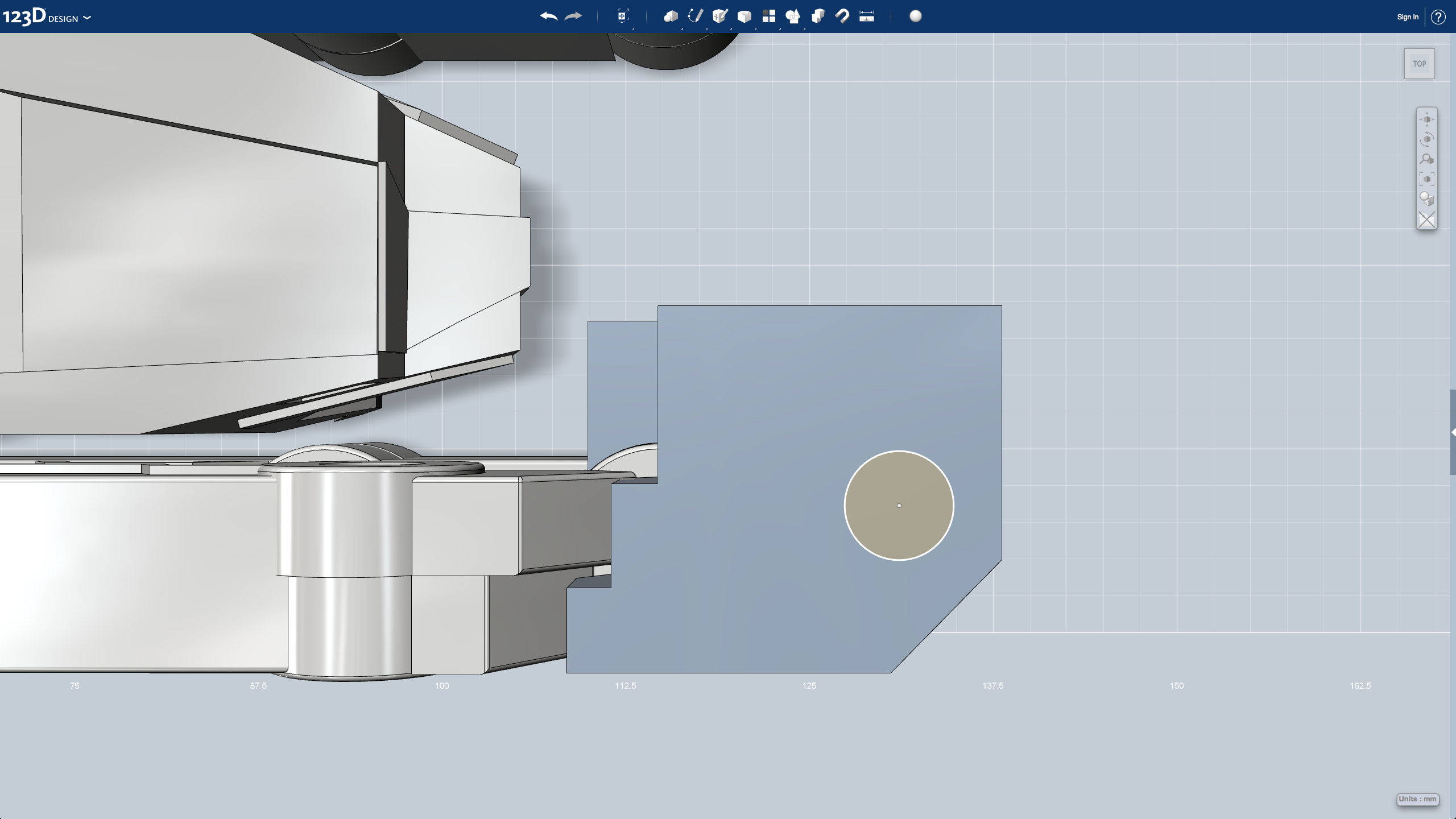Viewport: 1456px width, 819px height.
Task: Open the Measure ruler tool
Action: (866, 16)
